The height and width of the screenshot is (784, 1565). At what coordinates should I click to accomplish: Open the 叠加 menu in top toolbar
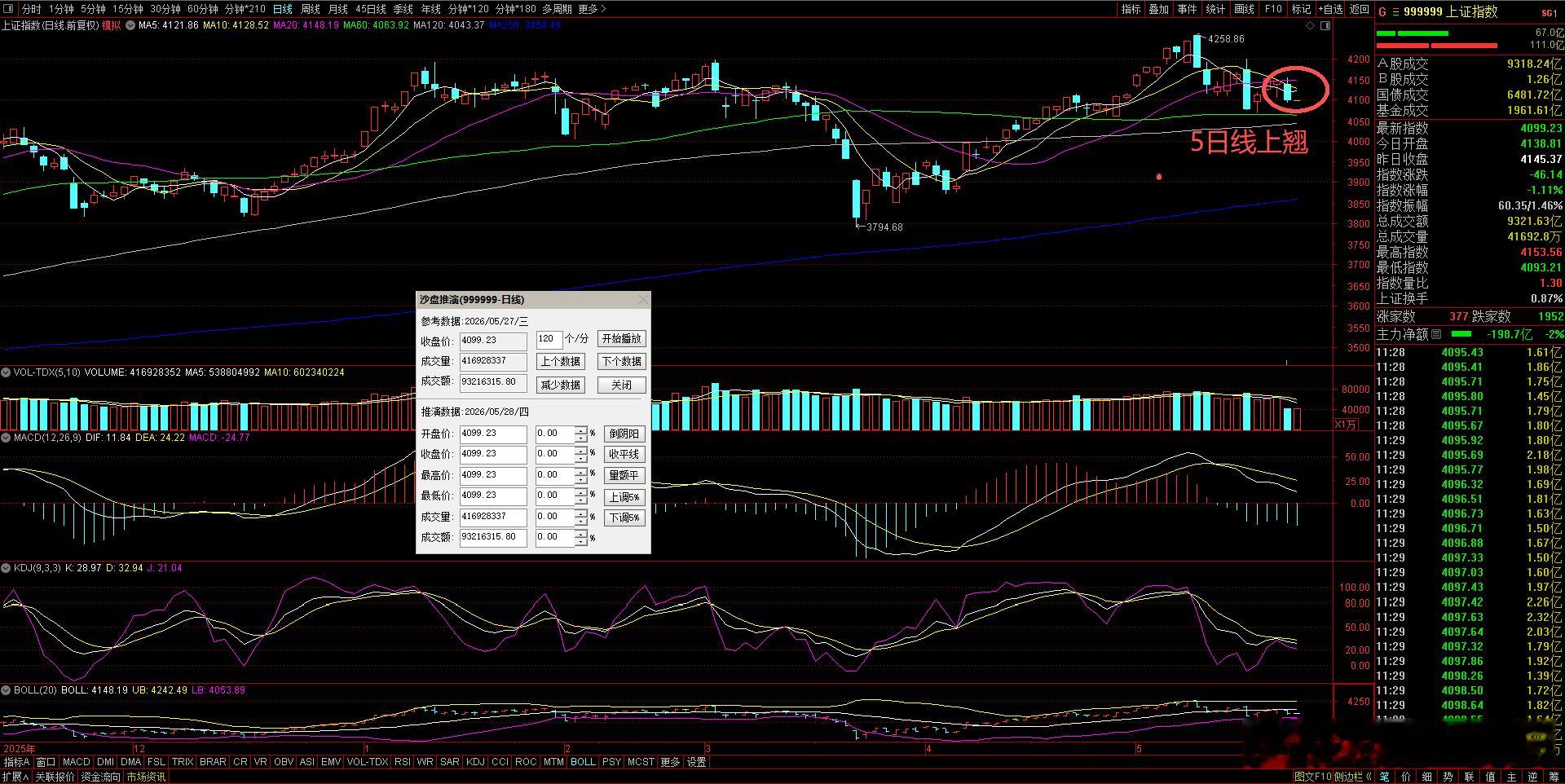click(1159, 9)
